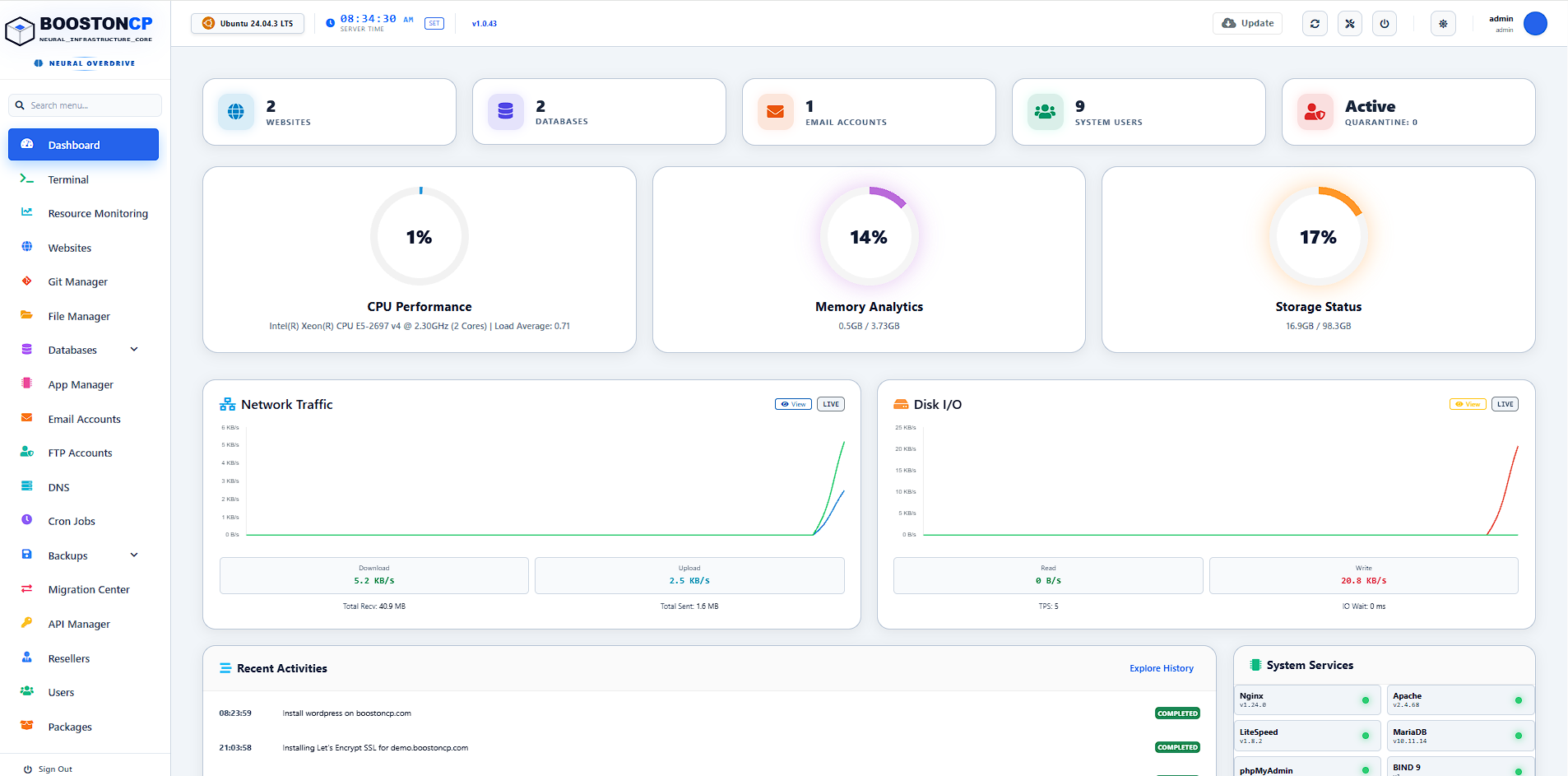Click the admin user avatar circle

coord(1535,24)
